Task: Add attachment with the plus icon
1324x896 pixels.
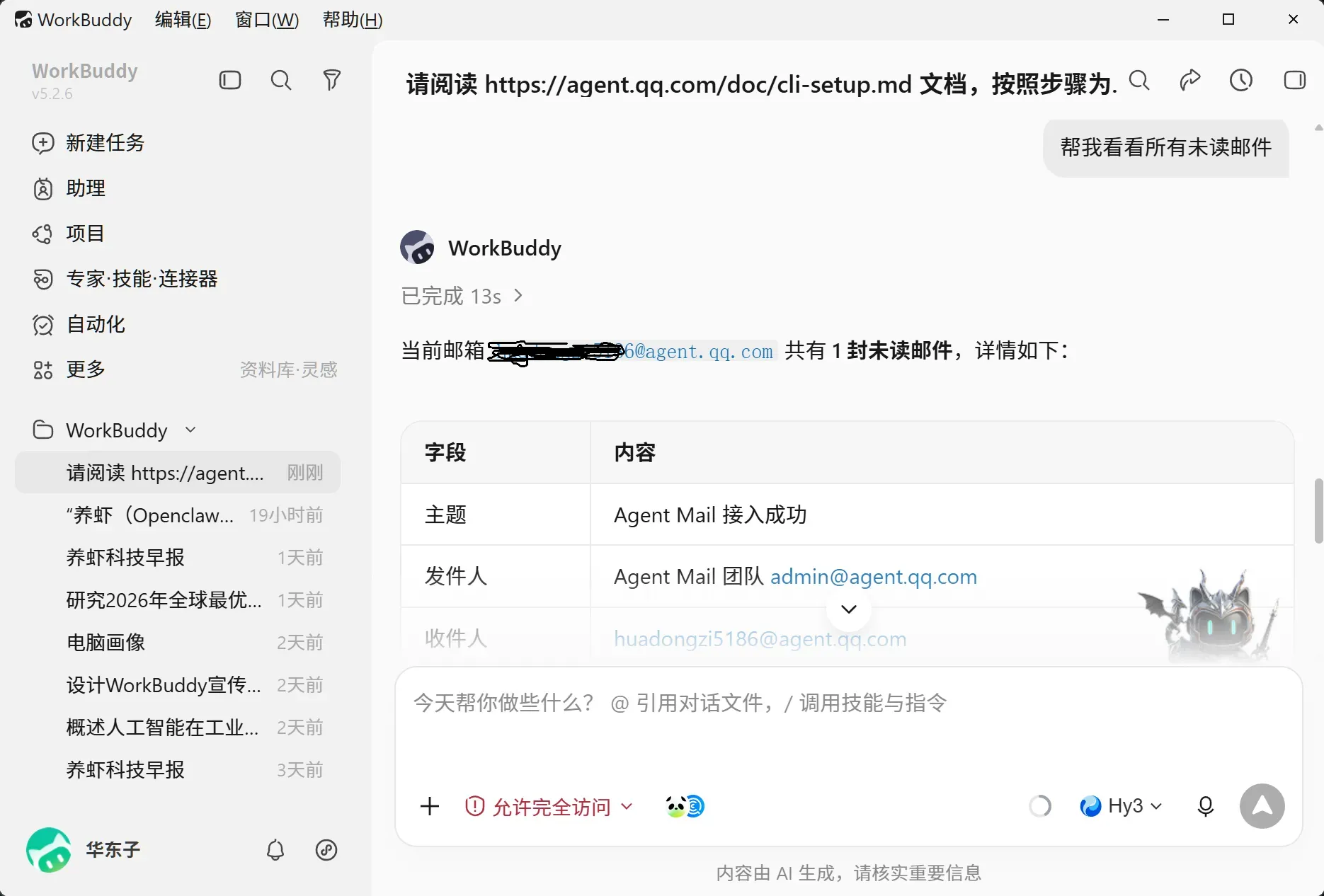Action: [430, 806]
